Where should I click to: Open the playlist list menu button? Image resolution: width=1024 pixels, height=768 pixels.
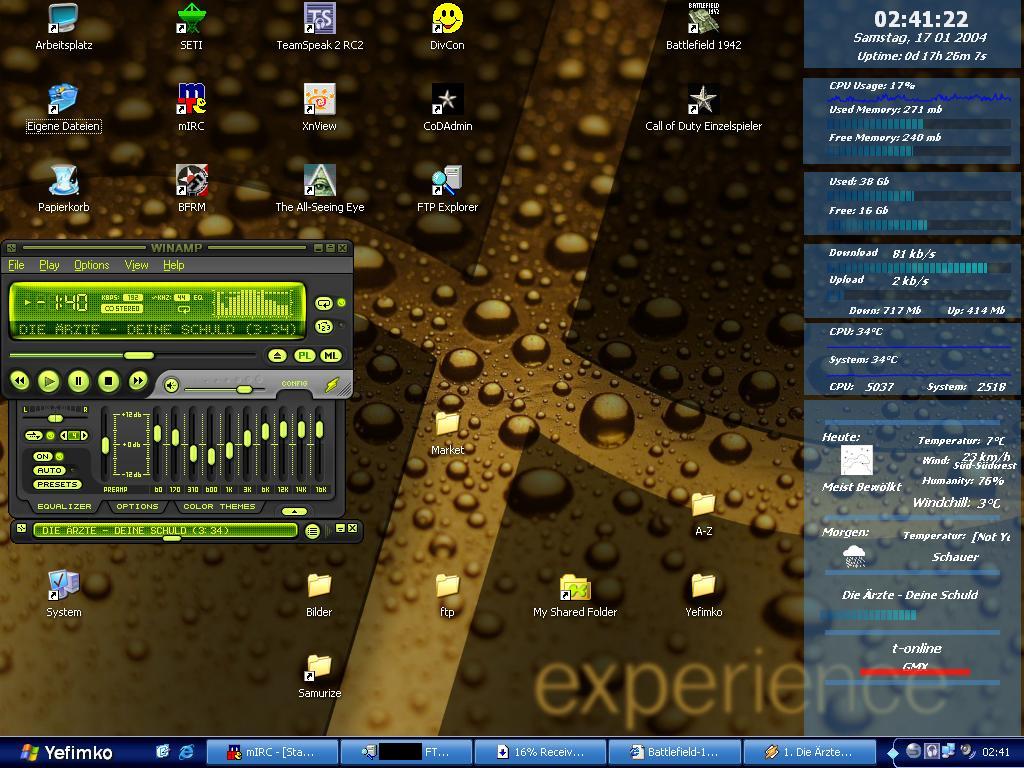coord(312,531)
